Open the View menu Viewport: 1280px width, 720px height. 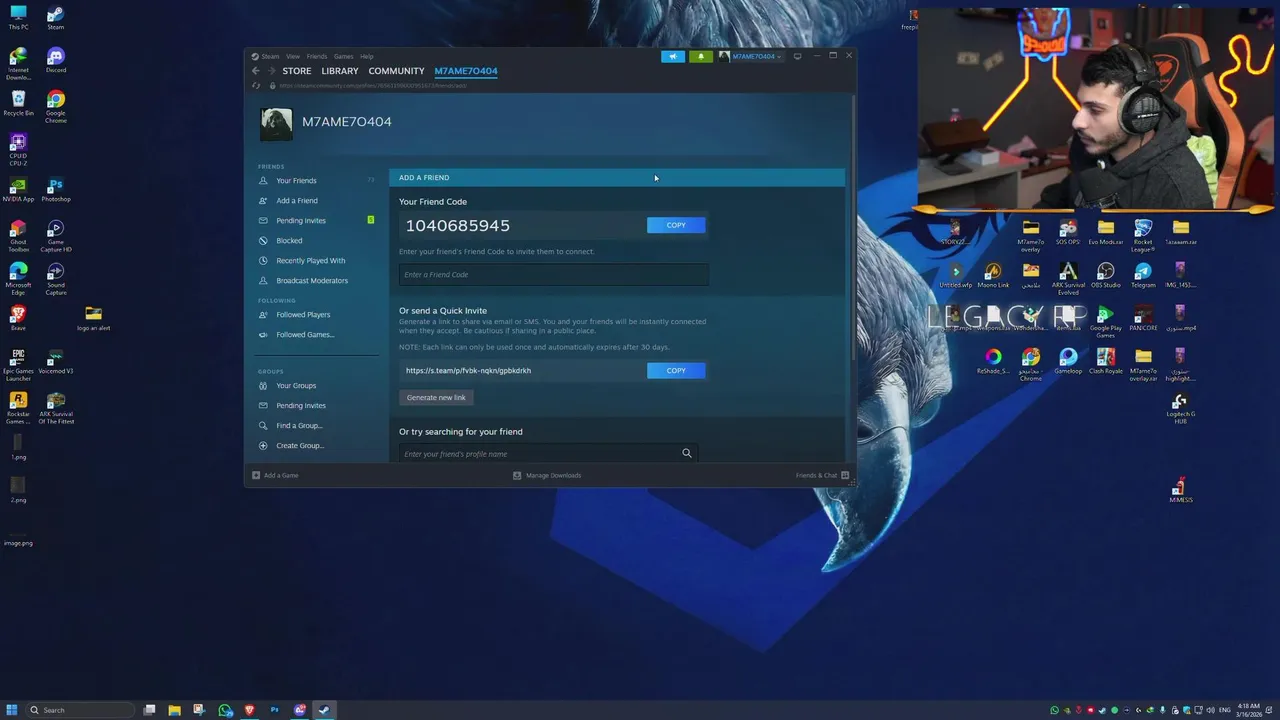293,56
